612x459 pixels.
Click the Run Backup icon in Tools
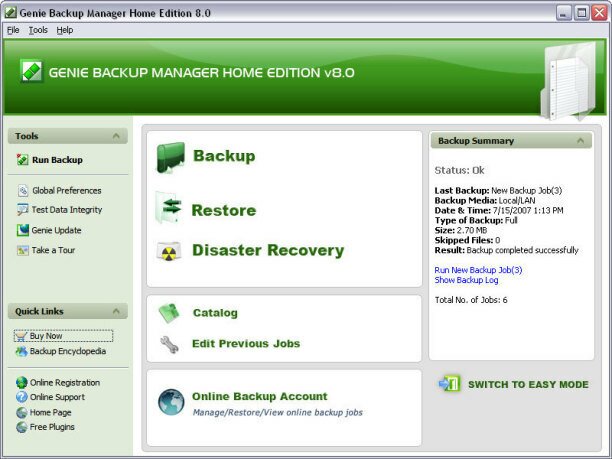22,160
